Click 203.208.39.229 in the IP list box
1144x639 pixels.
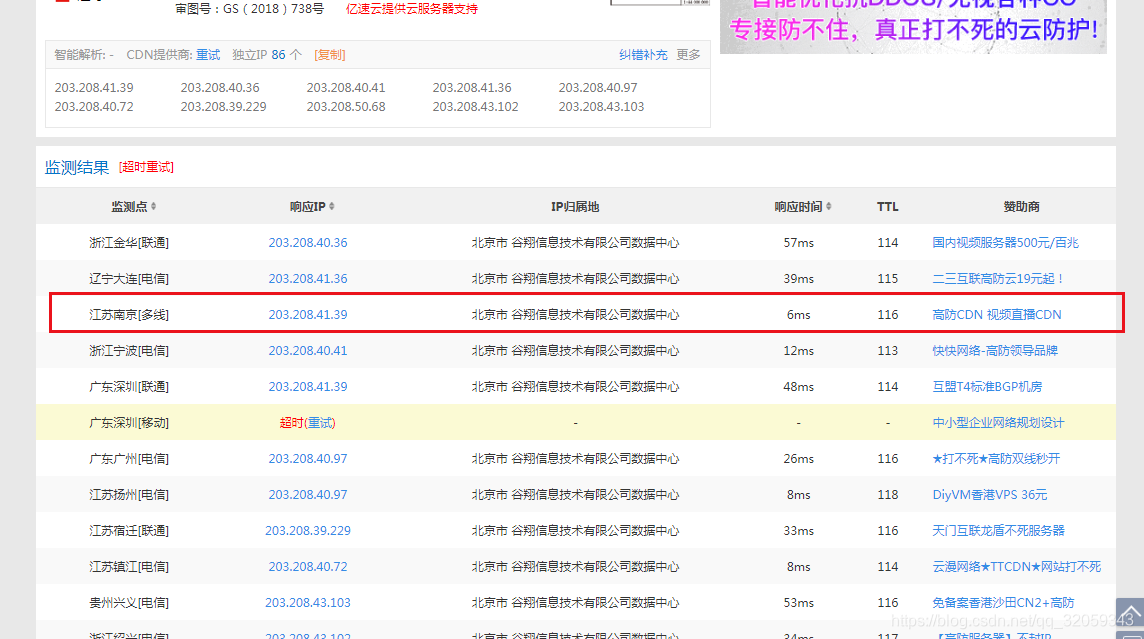click(x=223, y=106)
